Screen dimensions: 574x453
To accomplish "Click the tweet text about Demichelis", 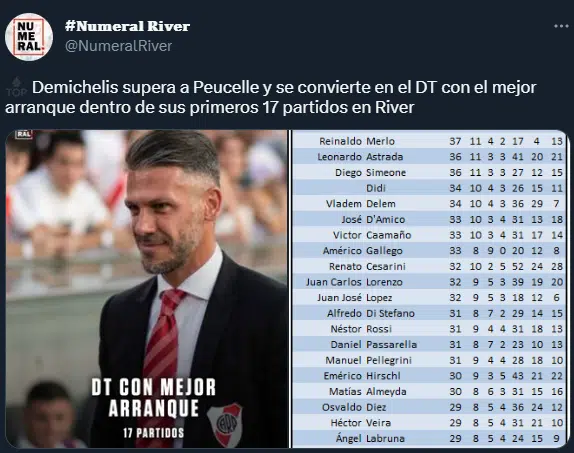I will 271,97.
